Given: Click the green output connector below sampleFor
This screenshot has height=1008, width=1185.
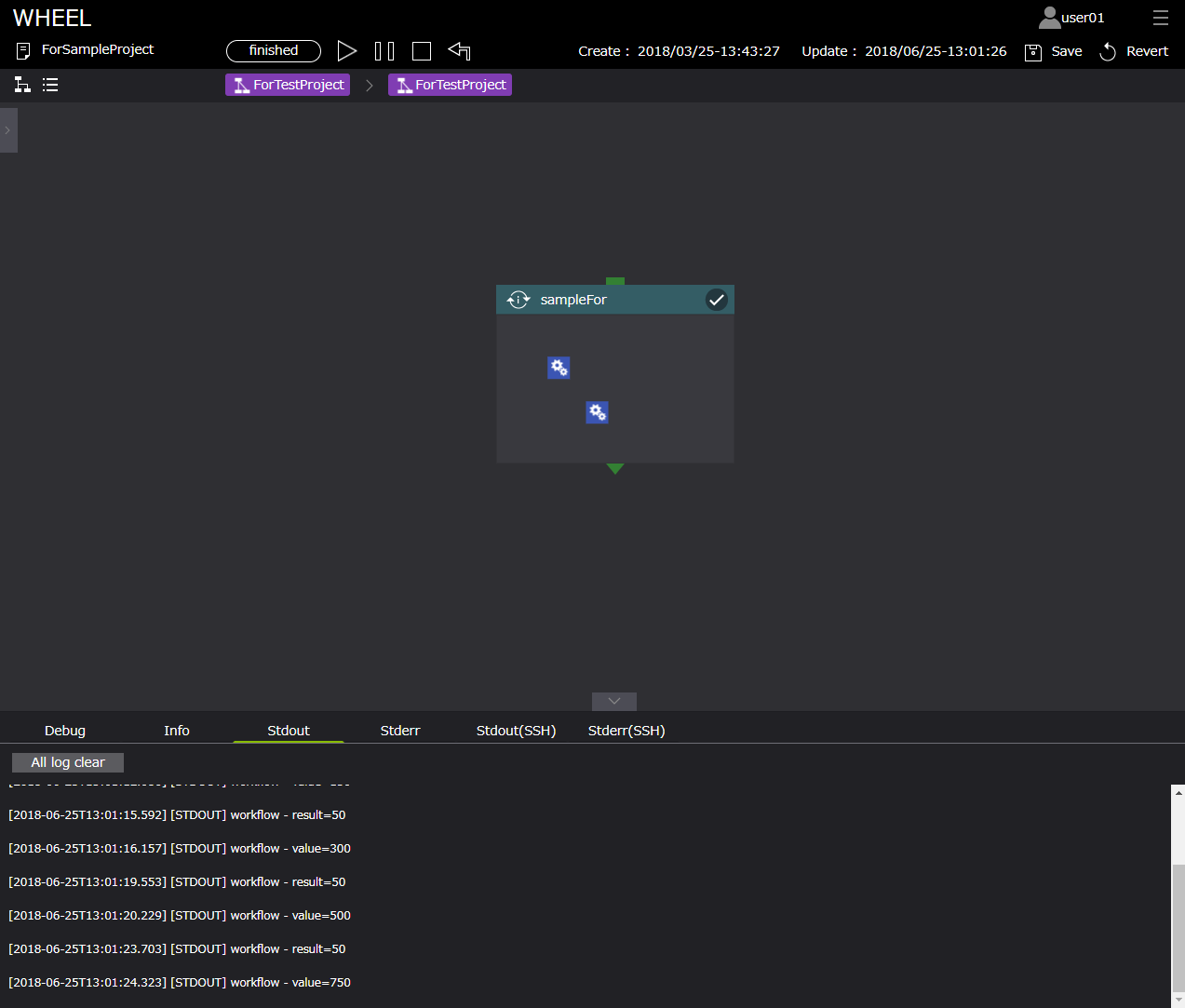Looking at the screenshot, I should coord(615,468).
